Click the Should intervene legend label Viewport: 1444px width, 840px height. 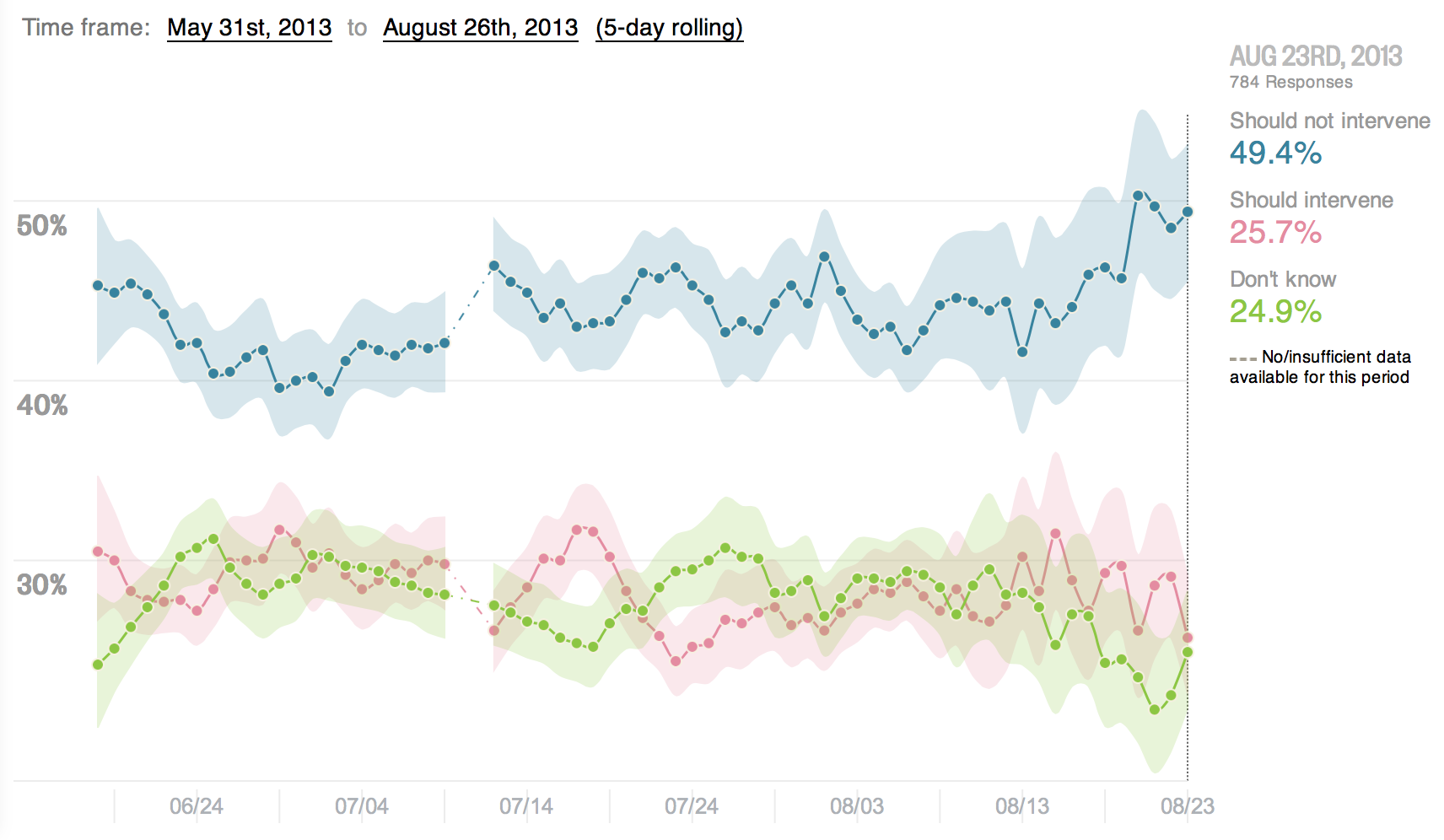[x=1311, y=200]
